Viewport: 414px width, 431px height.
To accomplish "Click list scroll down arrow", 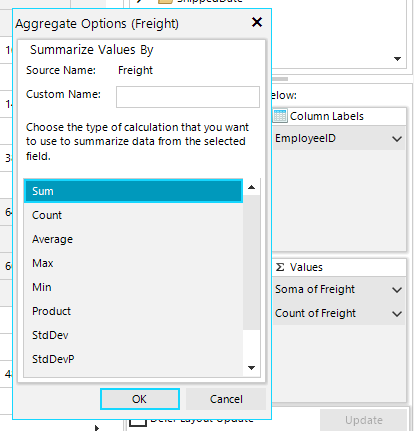I will pos(252,368).
